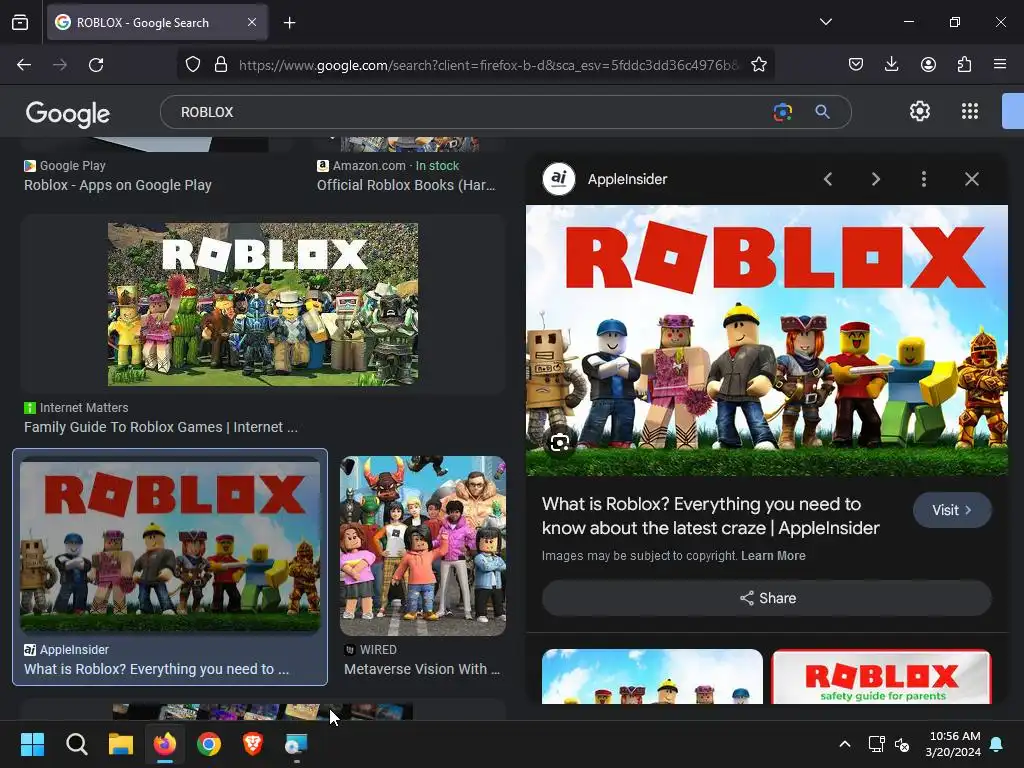Open AppleInsider source name in panel
The height and width of the screenshot is (768, 1024).
pos(627,179)
